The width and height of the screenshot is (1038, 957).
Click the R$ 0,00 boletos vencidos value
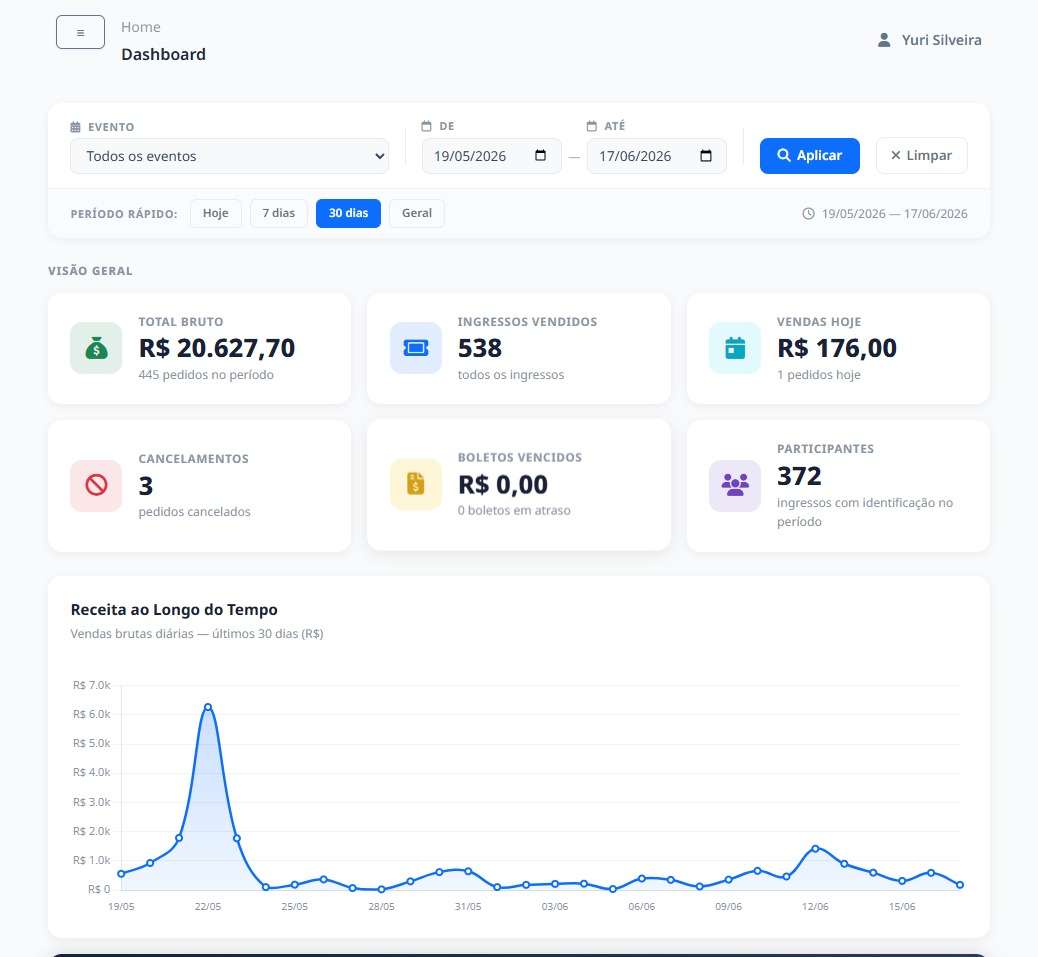503,484
